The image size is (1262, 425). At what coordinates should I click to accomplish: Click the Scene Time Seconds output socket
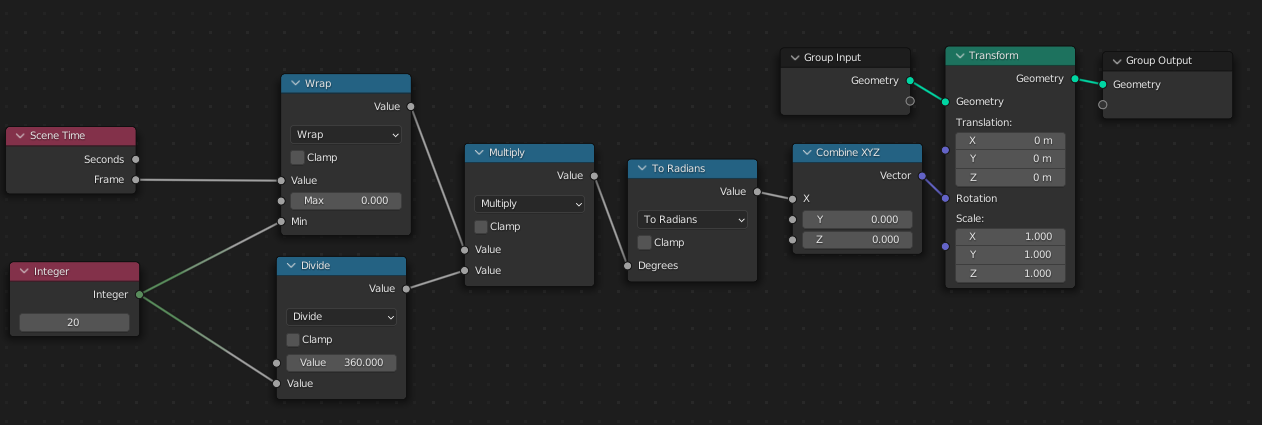point(136,159)
